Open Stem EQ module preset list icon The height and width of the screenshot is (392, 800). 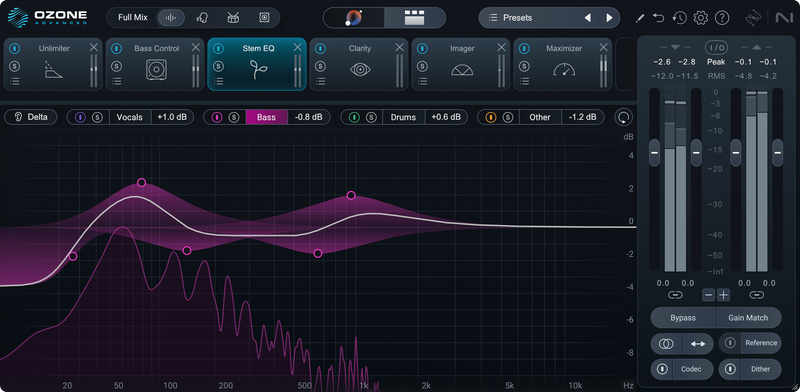pyautogui.click(x=219, y=81)
